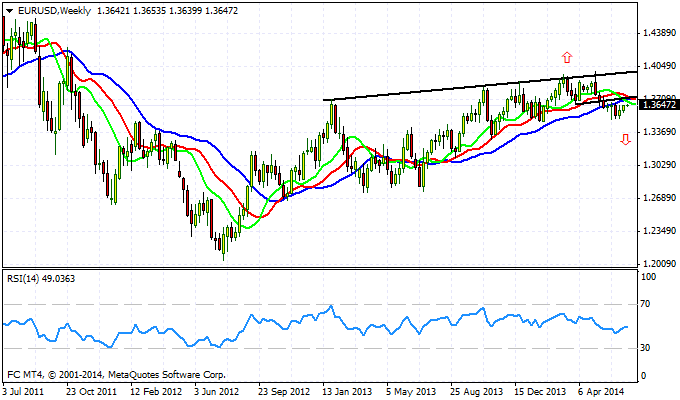Select the upper red arrow marker

[567, 57]
